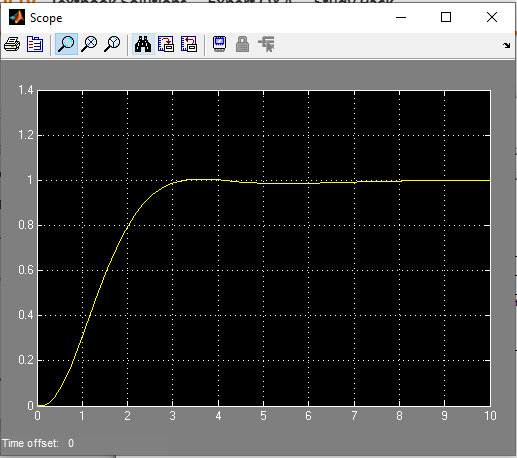Click the x-axis label 10
Image resolution: width=517 pixels, height=458 pixels.
point(490,416)
